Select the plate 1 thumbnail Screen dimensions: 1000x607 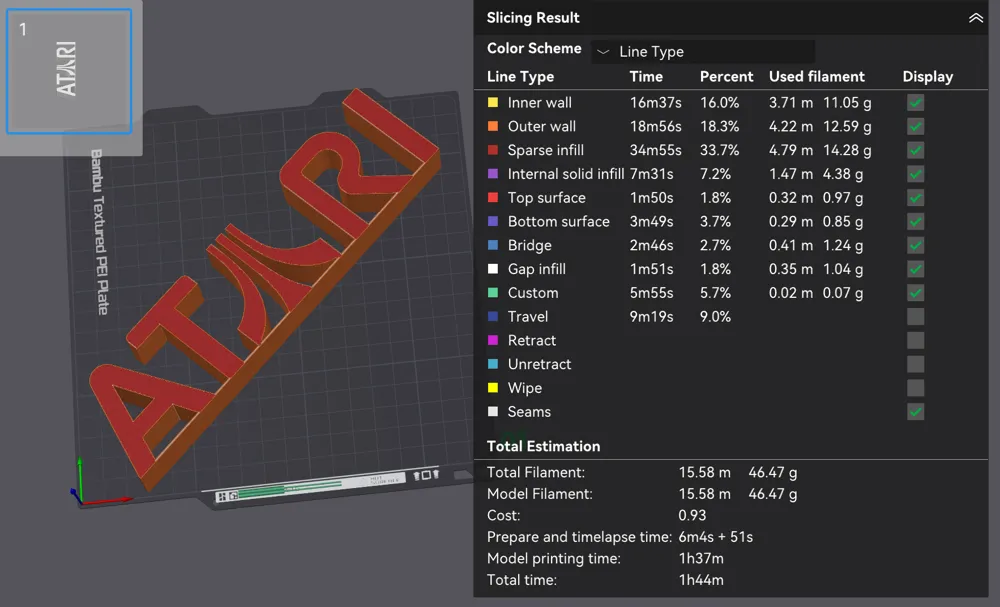point(69,72)
